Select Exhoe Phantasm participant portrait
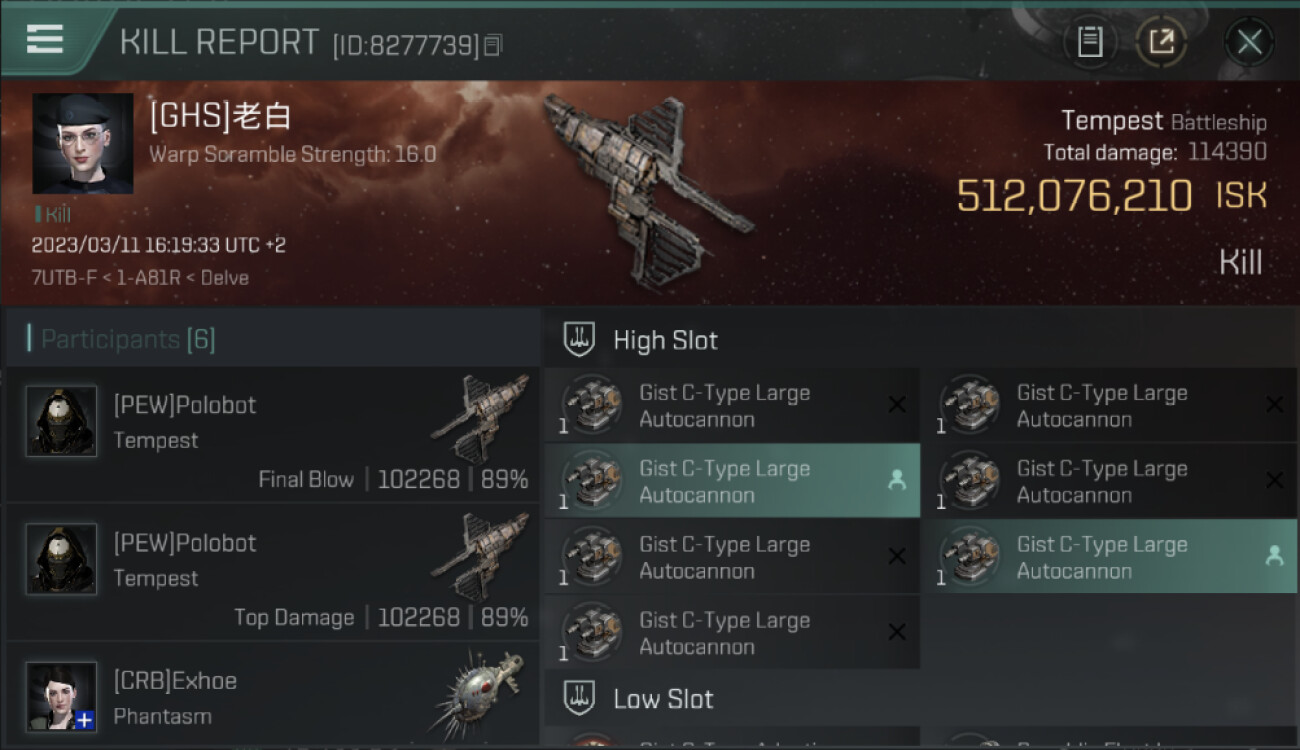The image size is (1300, 750). 62,697
